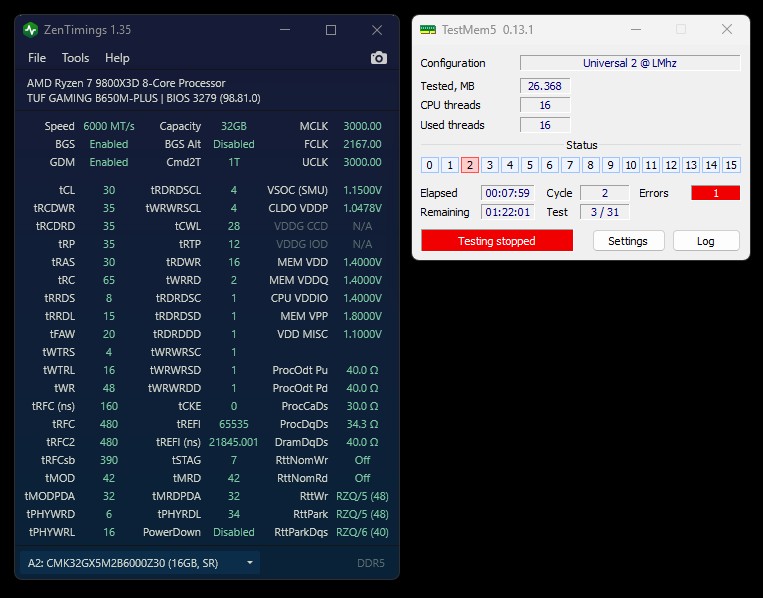The image size is (763, 598).
Task: Click the Used threads value field
Action: click(545, 125)
